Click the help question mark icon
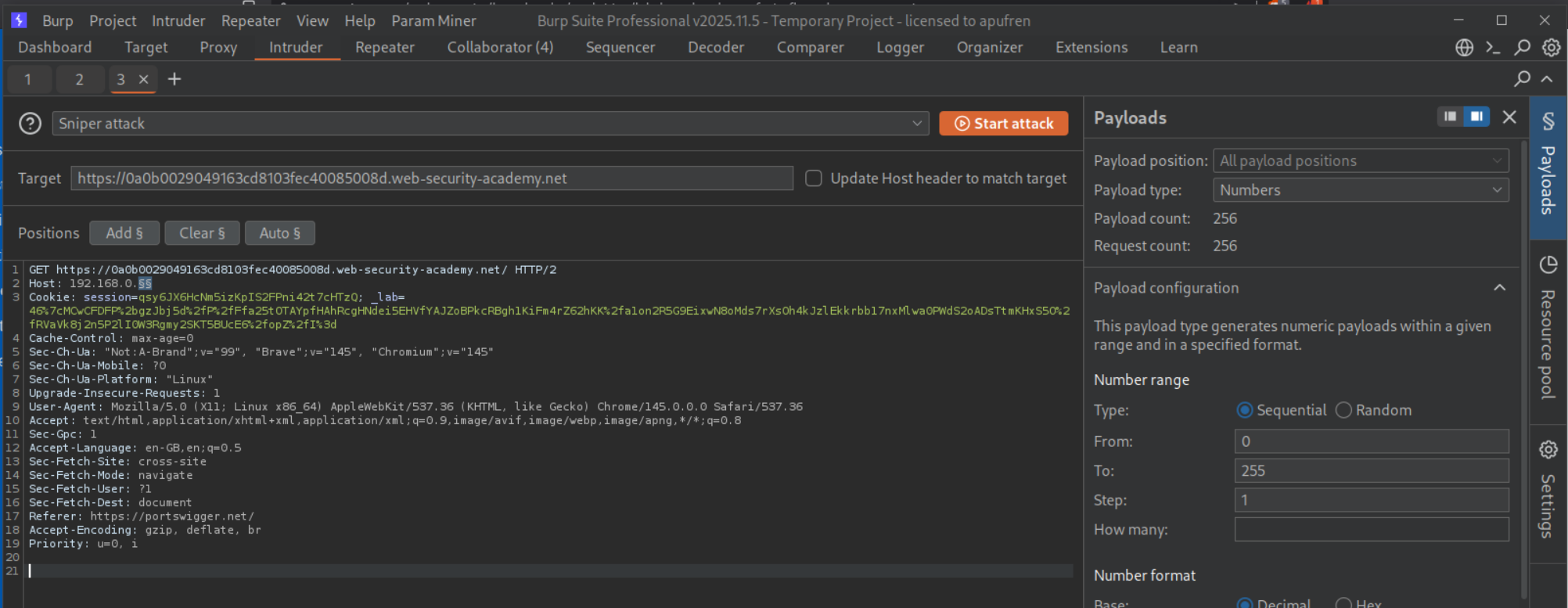1568x608 pixels. tap(30, 124)
